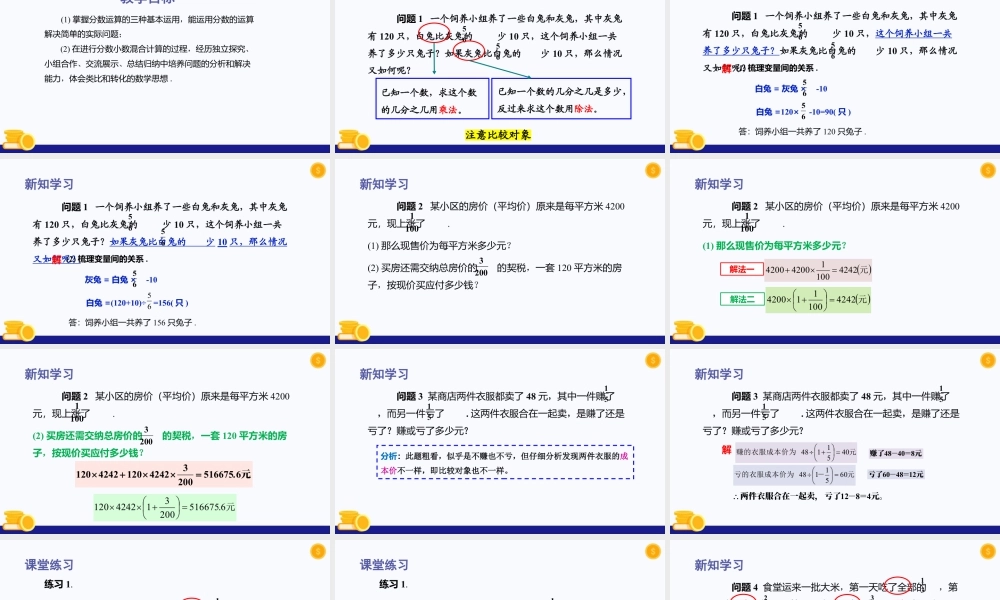1000x600 pixels.
Task: Click the orange badge on the middle 新知学习 slide
Action: pos(651,172)
